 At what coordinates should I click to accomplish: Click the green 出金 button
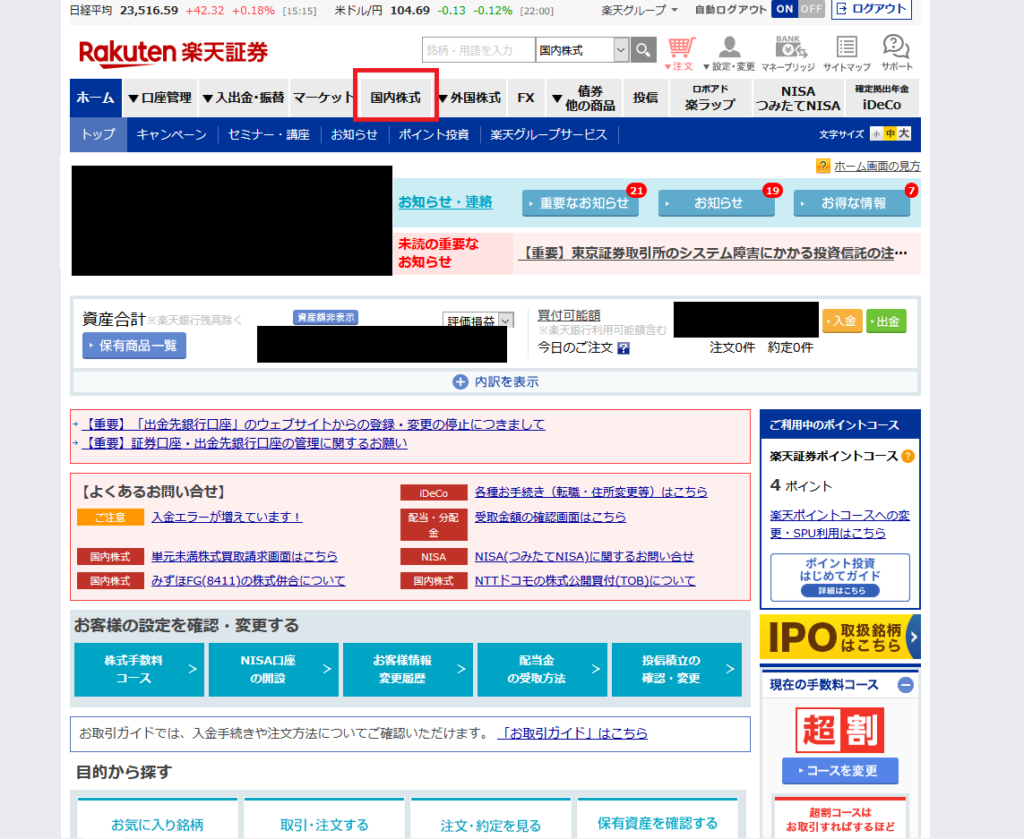[886, 321]
